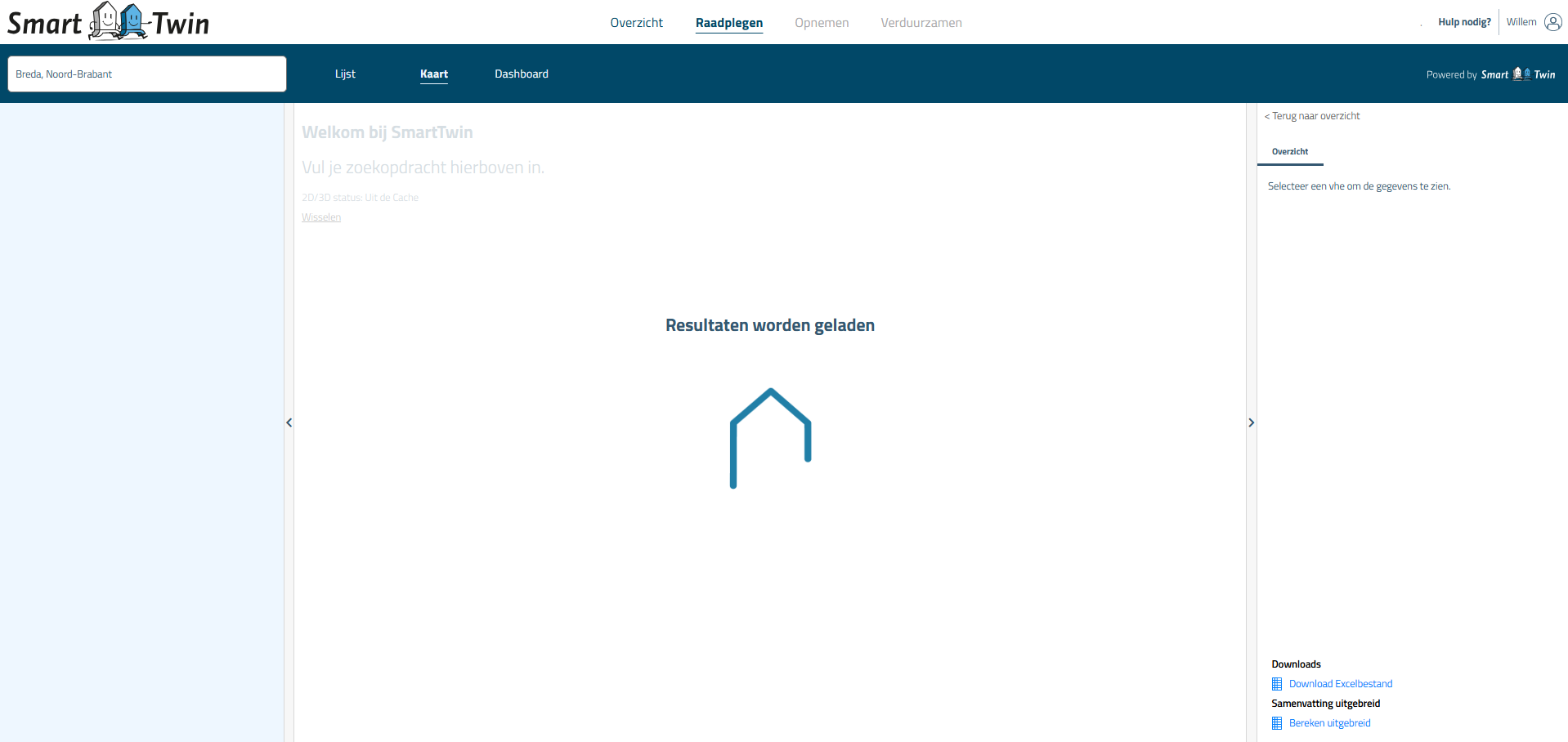Switch to the Dashboard tab
This screenshot has height=742, width=1568.
pyautogui.click(x=521, y=74)
